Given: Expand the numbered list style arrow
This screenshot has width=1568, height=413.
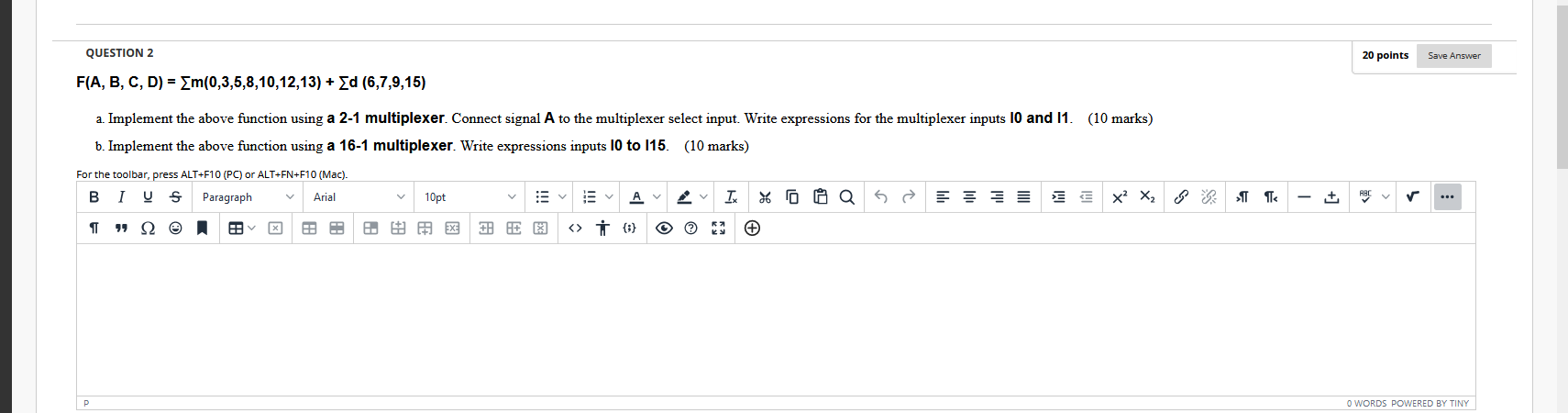Looking at the screenshot, I should pyautogui.click(x=609, y=196).
